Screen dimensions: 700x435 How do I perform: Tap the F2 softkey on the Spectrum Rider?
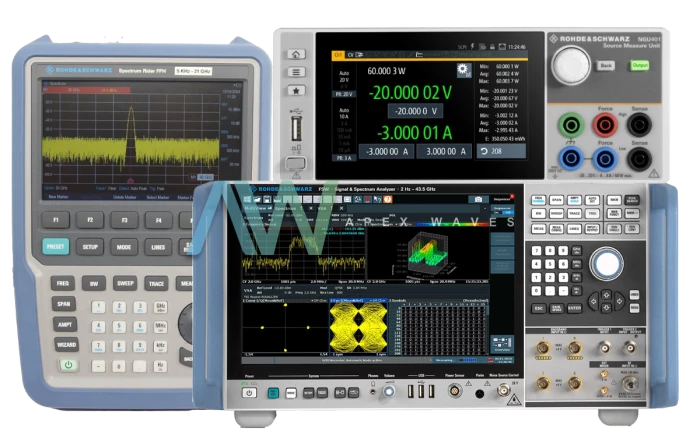pos(90,220)
